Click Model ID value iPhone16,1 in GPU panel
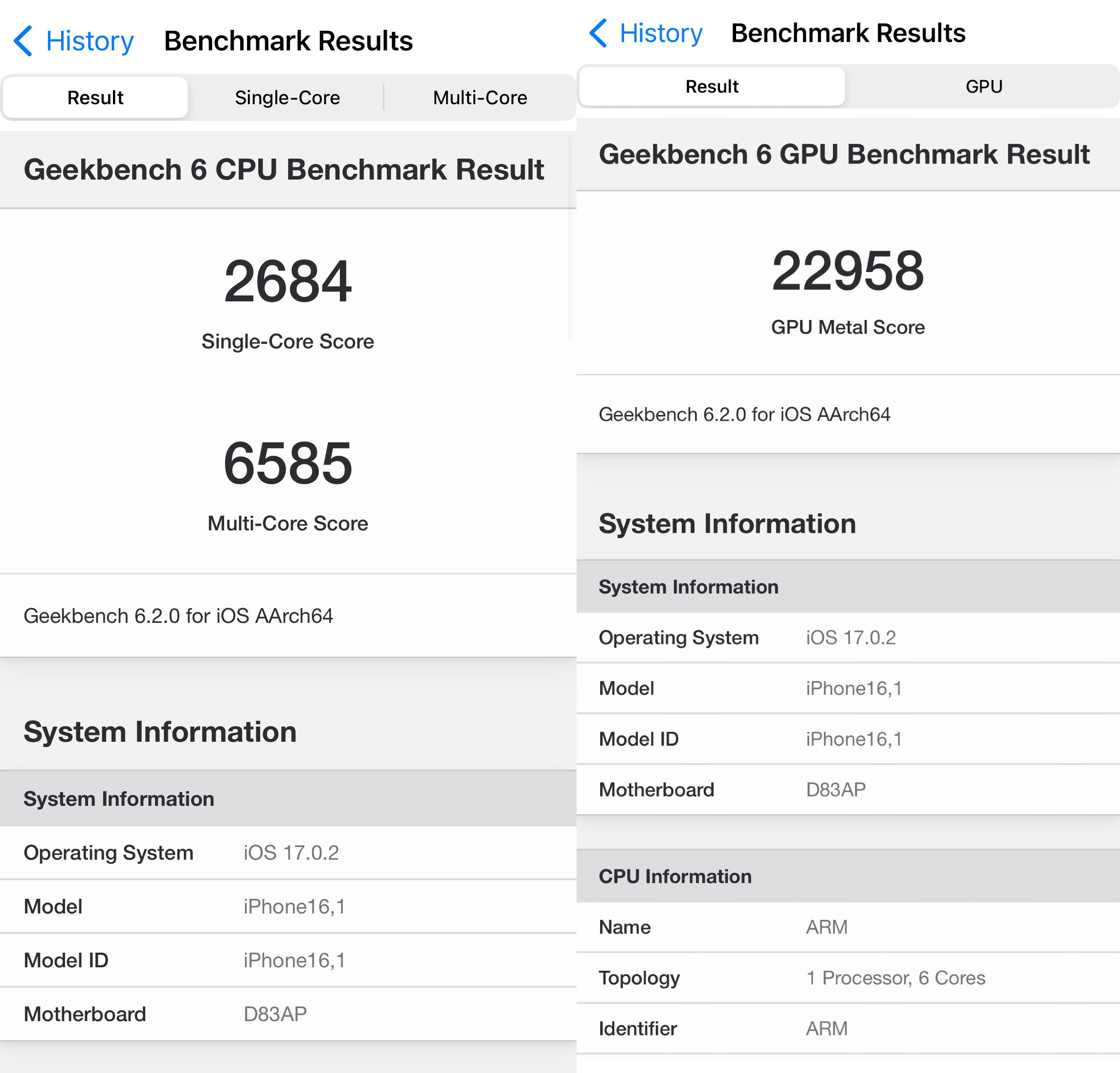The height and width of the screenshot is (1073, 1120). 854,739
